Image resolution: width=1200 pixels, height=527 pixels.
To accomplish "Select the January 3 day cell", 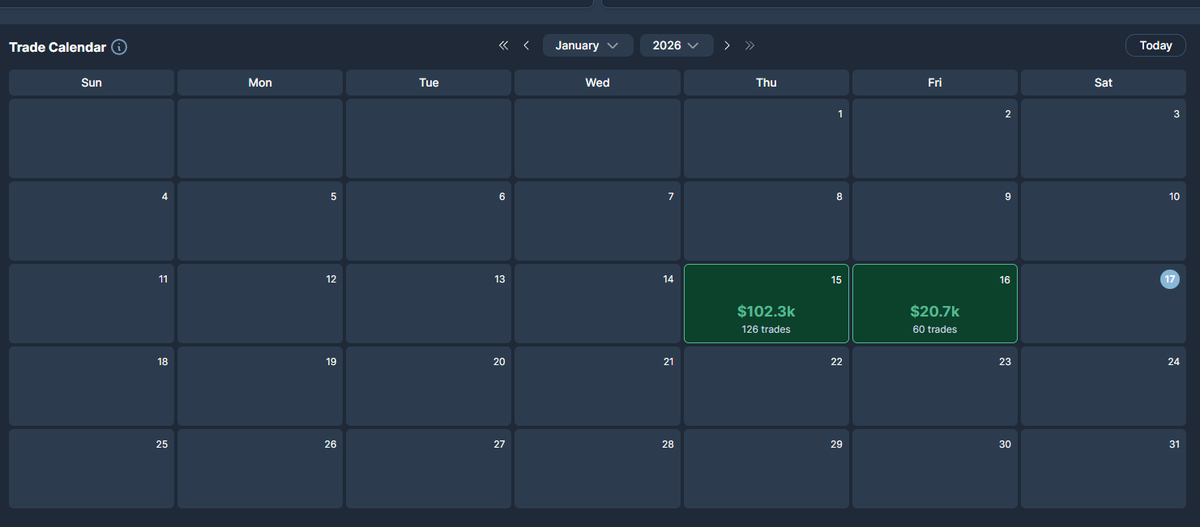I will pyautogui.click(x=1103, y=139).
